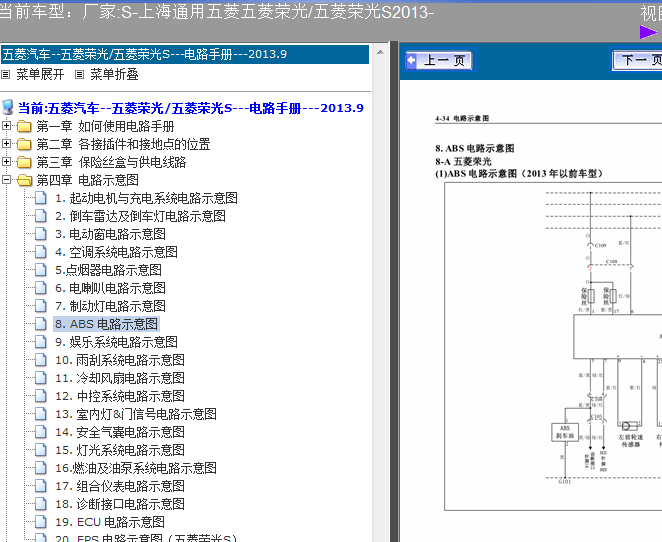Click page icon of ECU 电路示意图
Screen dimensions: 662x542
tap(41, 522)
